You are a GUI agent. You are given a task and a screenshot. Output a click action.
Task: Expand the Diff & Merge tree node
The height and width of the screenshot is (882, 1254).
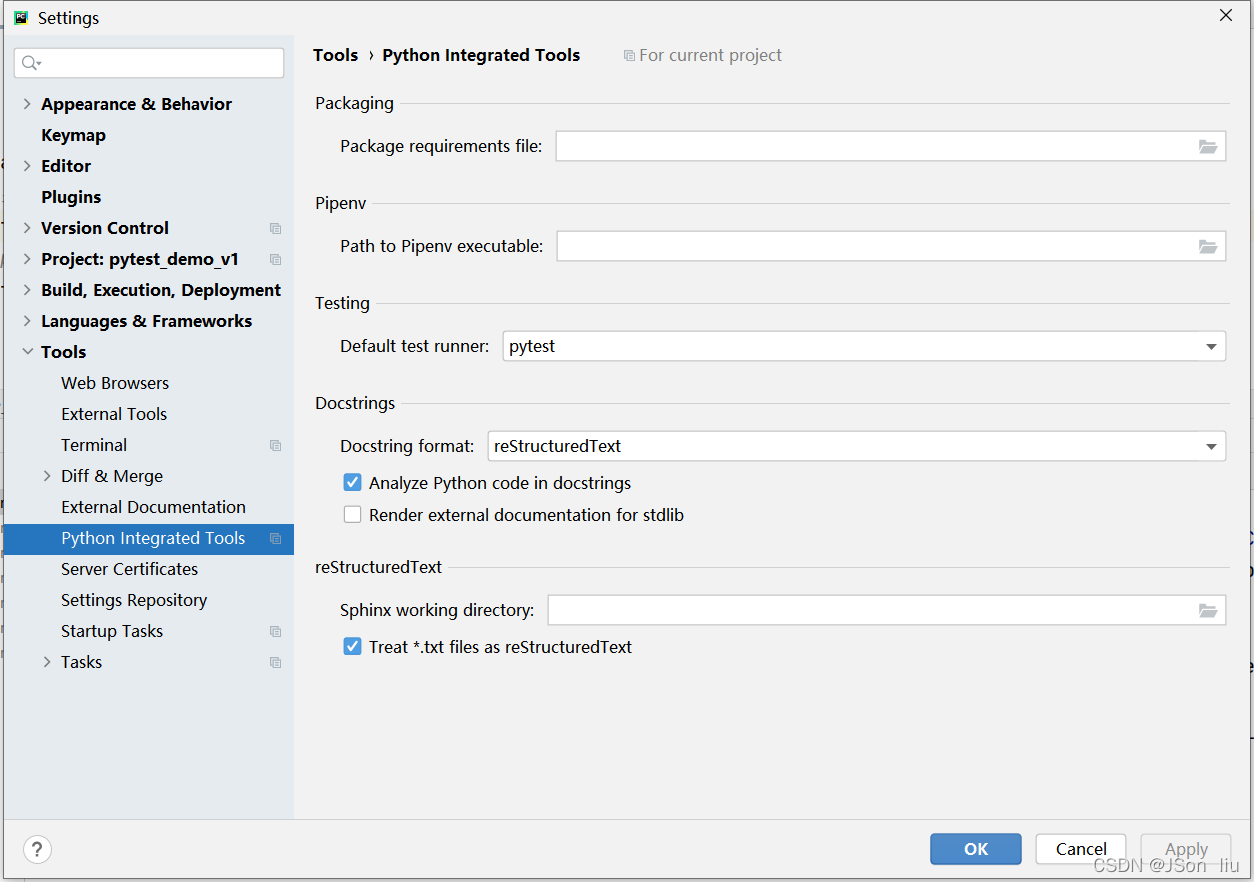point(47,476)
